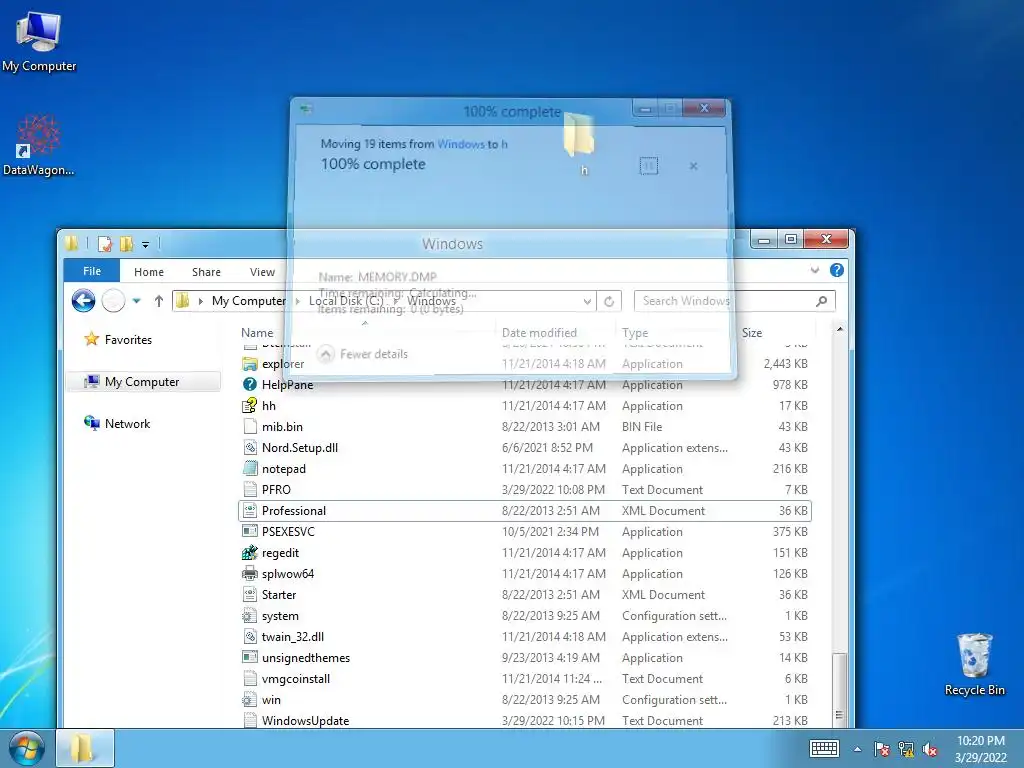Viewport: 1024px width, 768px height.
Task: Select the mib.bin file
Action: pyautogui.click(x=282, y=426)
